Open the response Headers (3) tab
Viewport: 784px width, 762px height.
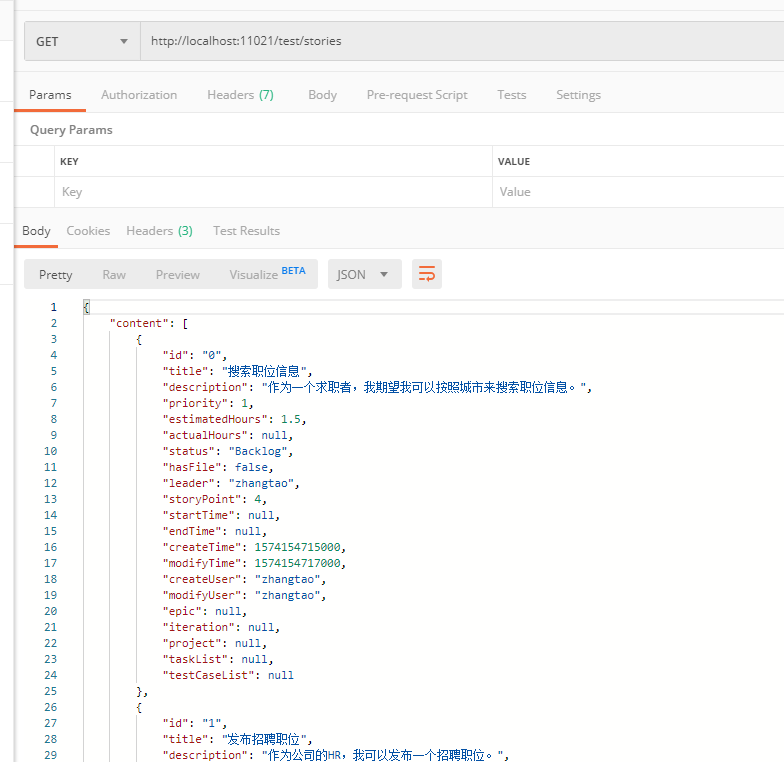coord(159,231)
